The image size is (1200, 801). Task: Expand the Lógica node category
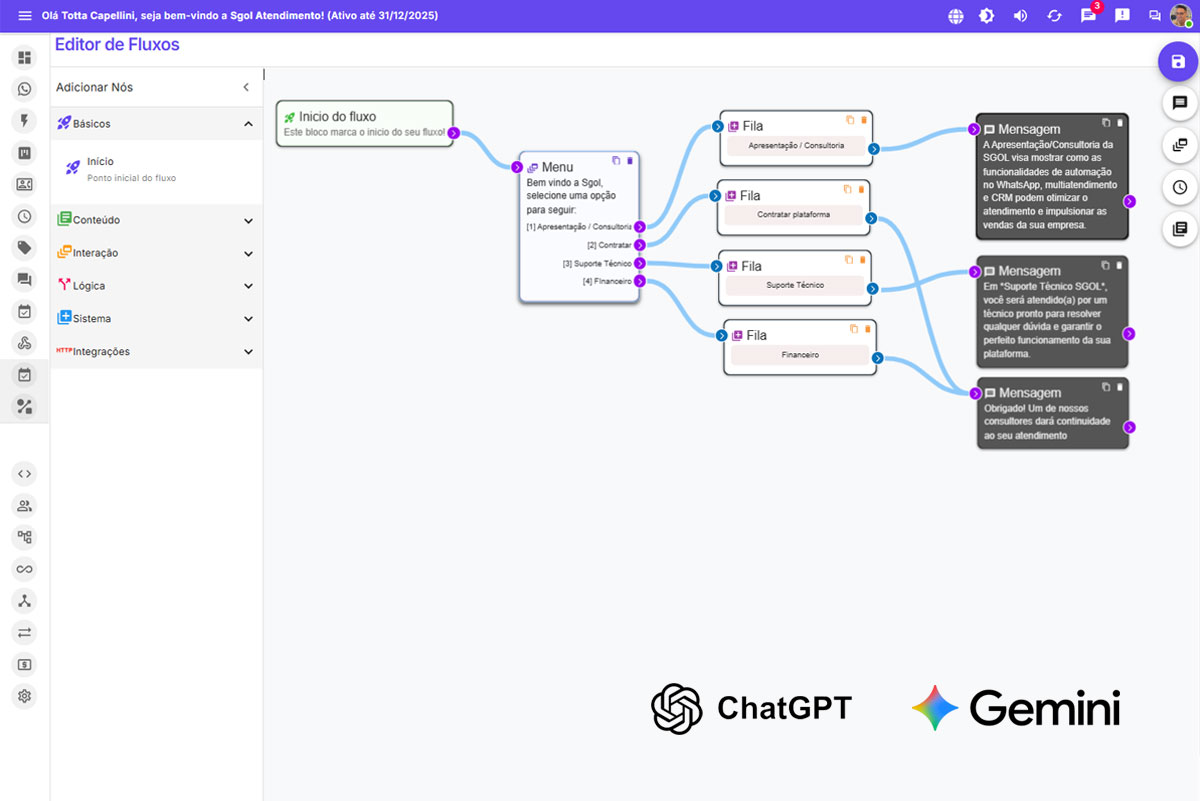click(x=248, y=286)
